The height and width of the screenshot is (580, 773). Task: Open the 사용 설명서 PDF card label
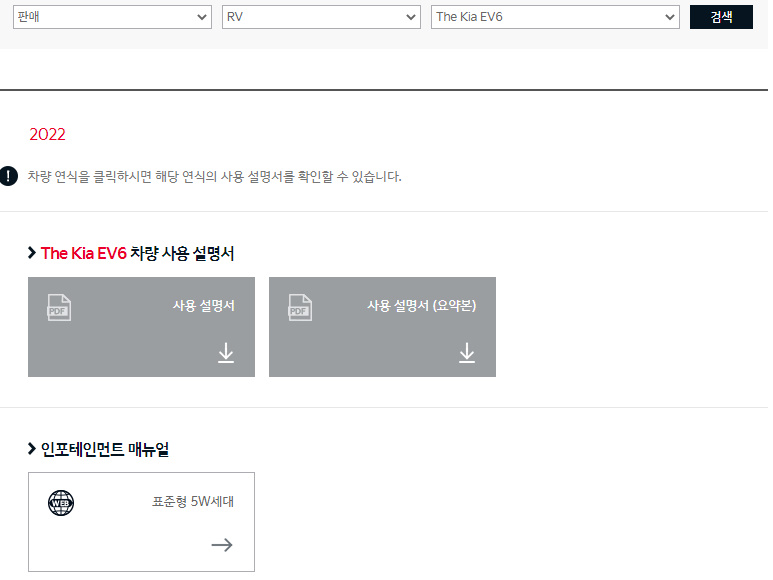(204, 306)
